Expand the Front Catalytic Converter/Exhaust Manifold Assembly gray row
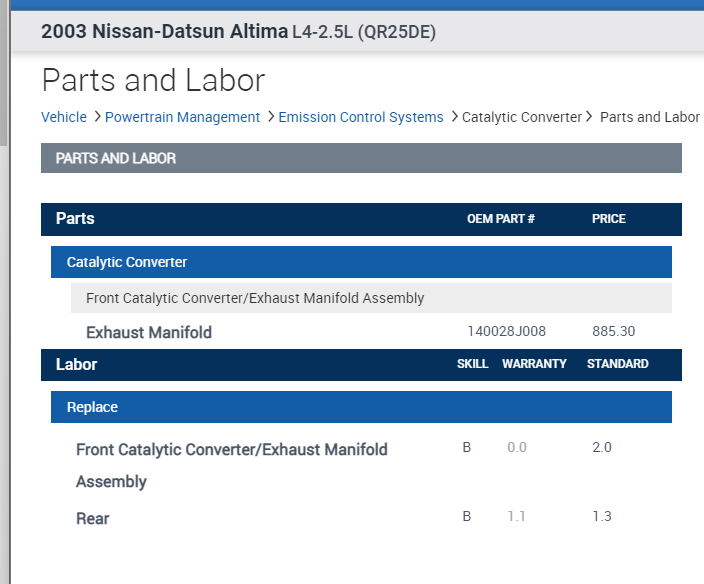Image resolution: width=704 pixels, height=584 pixels. (x=371, y=298)
